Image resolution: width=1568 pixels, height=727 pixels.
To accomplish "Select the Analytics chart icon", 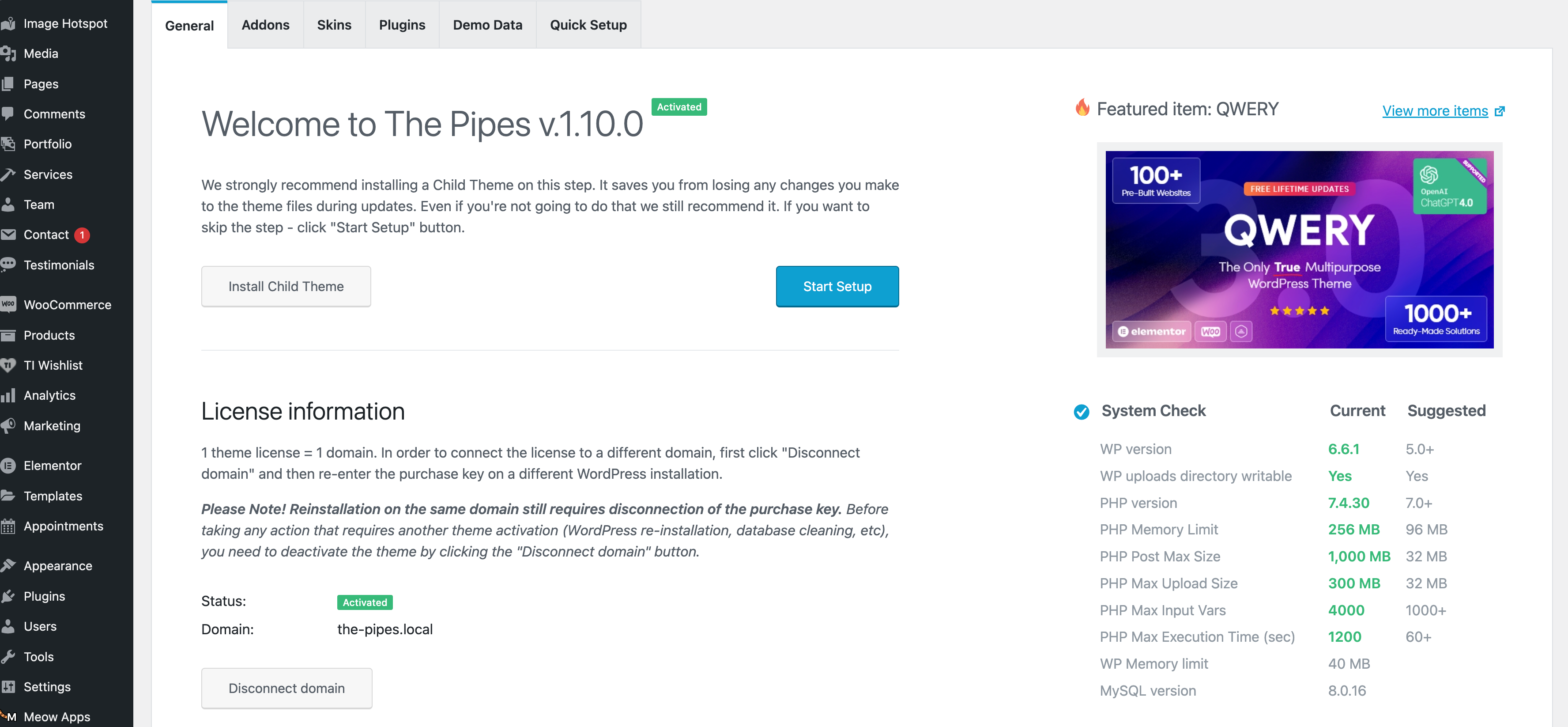I will [8, 395].
